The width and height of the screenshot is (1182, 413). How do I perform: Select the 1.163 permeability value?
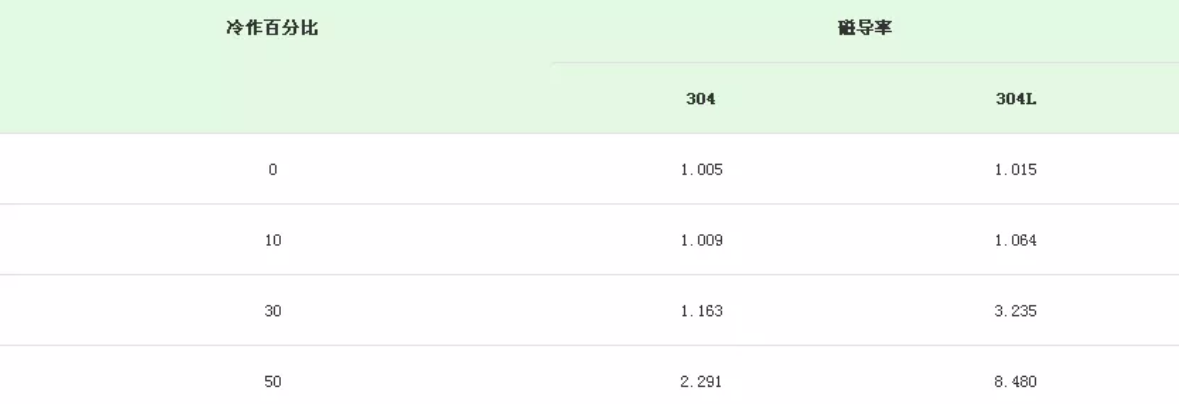point(701,311)
